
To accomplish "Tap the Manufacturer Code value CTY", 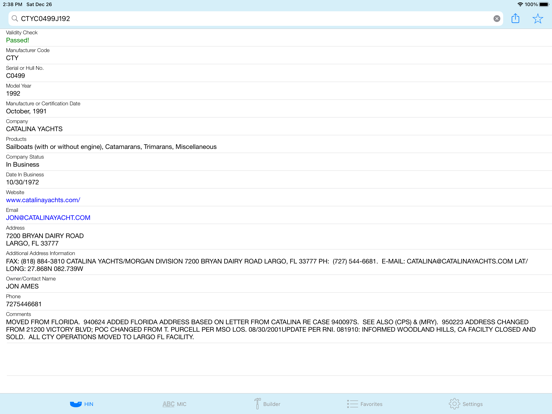I will point(12,58).
